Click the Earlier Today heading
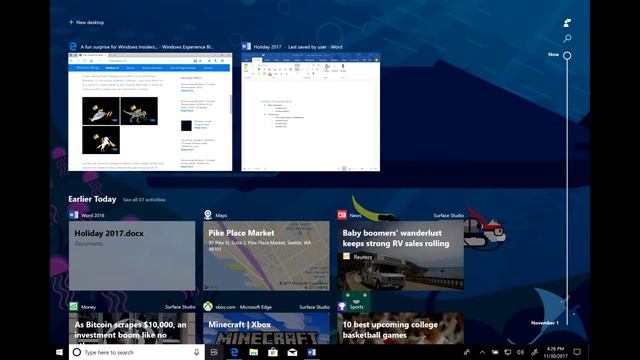Viewport: 640px width, 360px height. point(92,199)
